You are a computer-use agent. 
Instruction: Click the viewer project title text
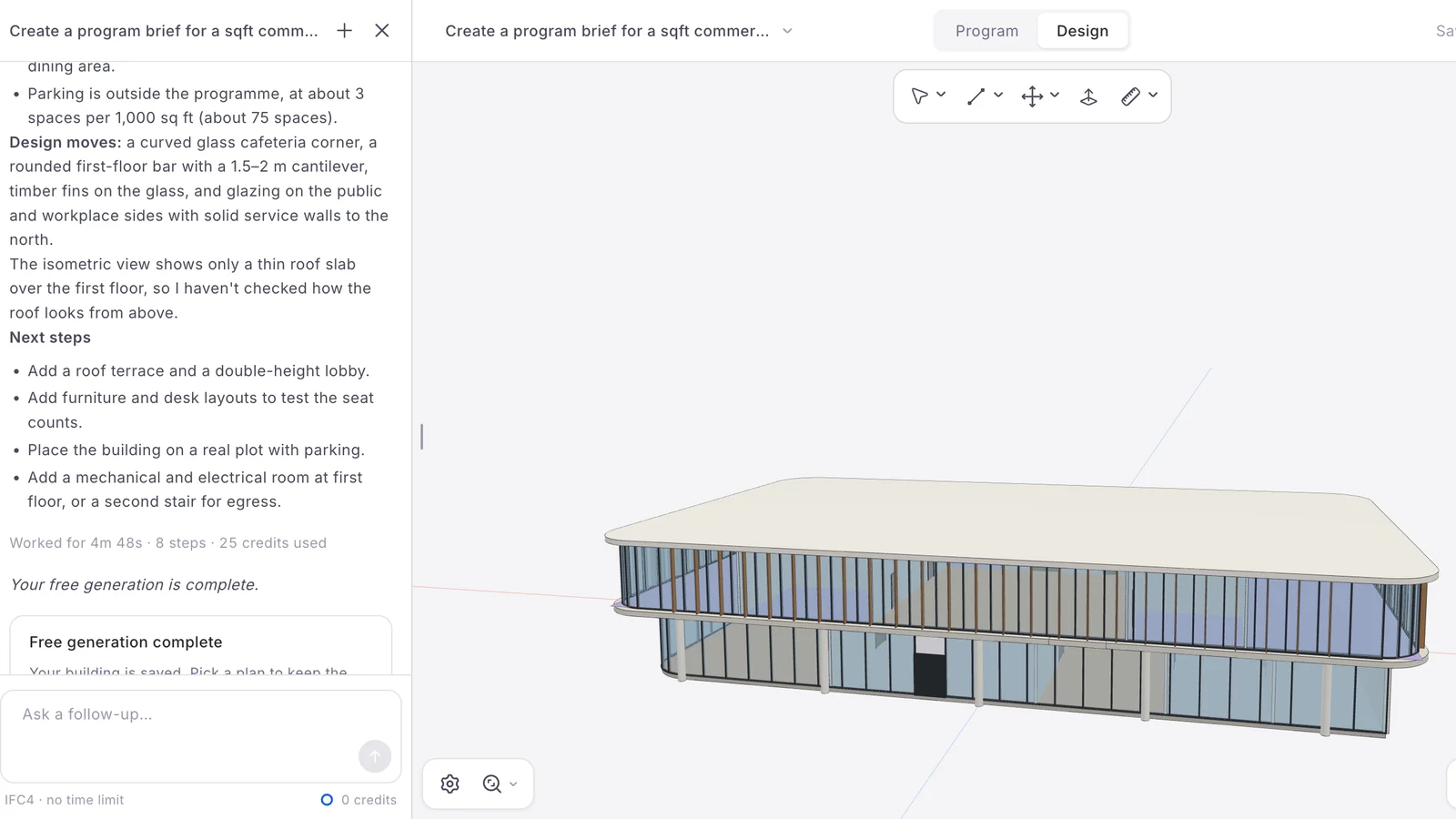tap(607, 31)
